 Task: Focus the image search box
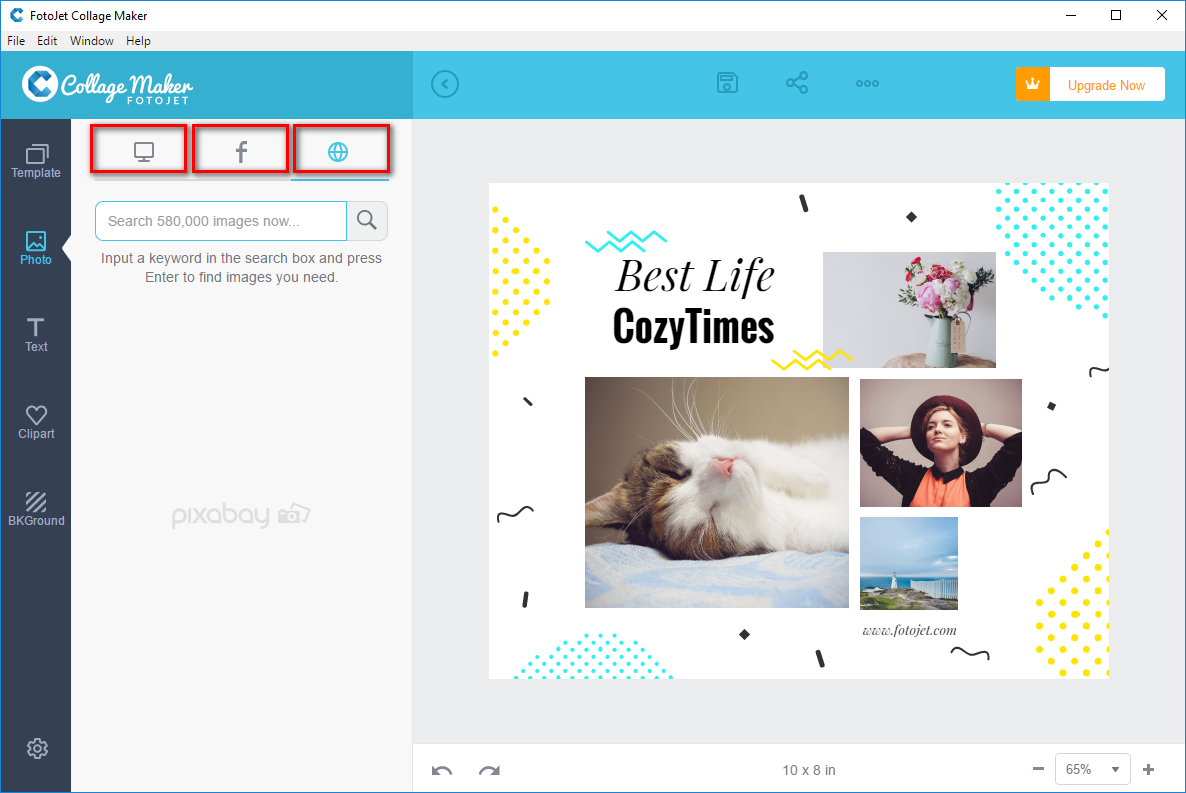pos(221,221)
